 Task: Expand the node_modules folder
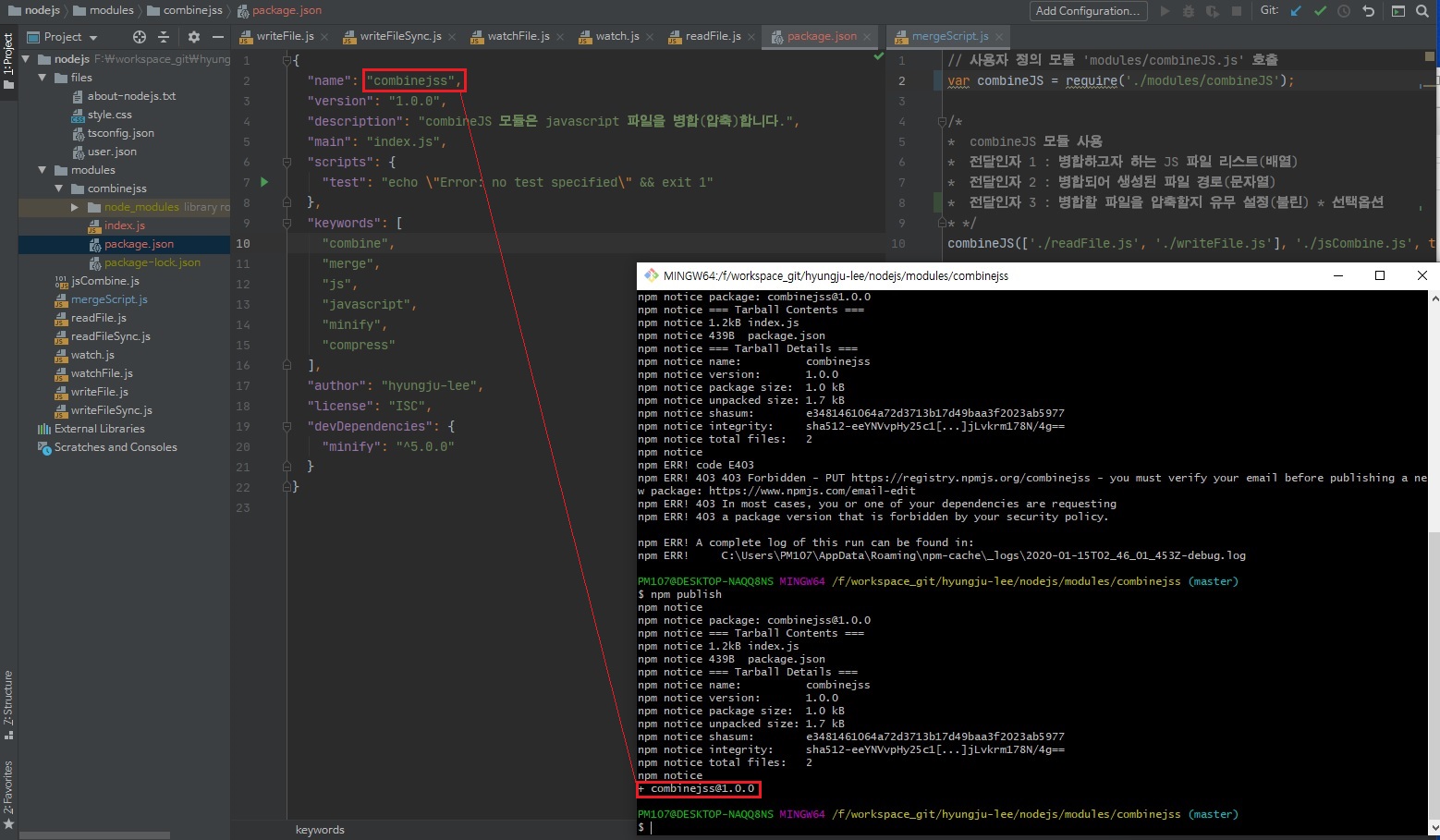coord(75,207)
